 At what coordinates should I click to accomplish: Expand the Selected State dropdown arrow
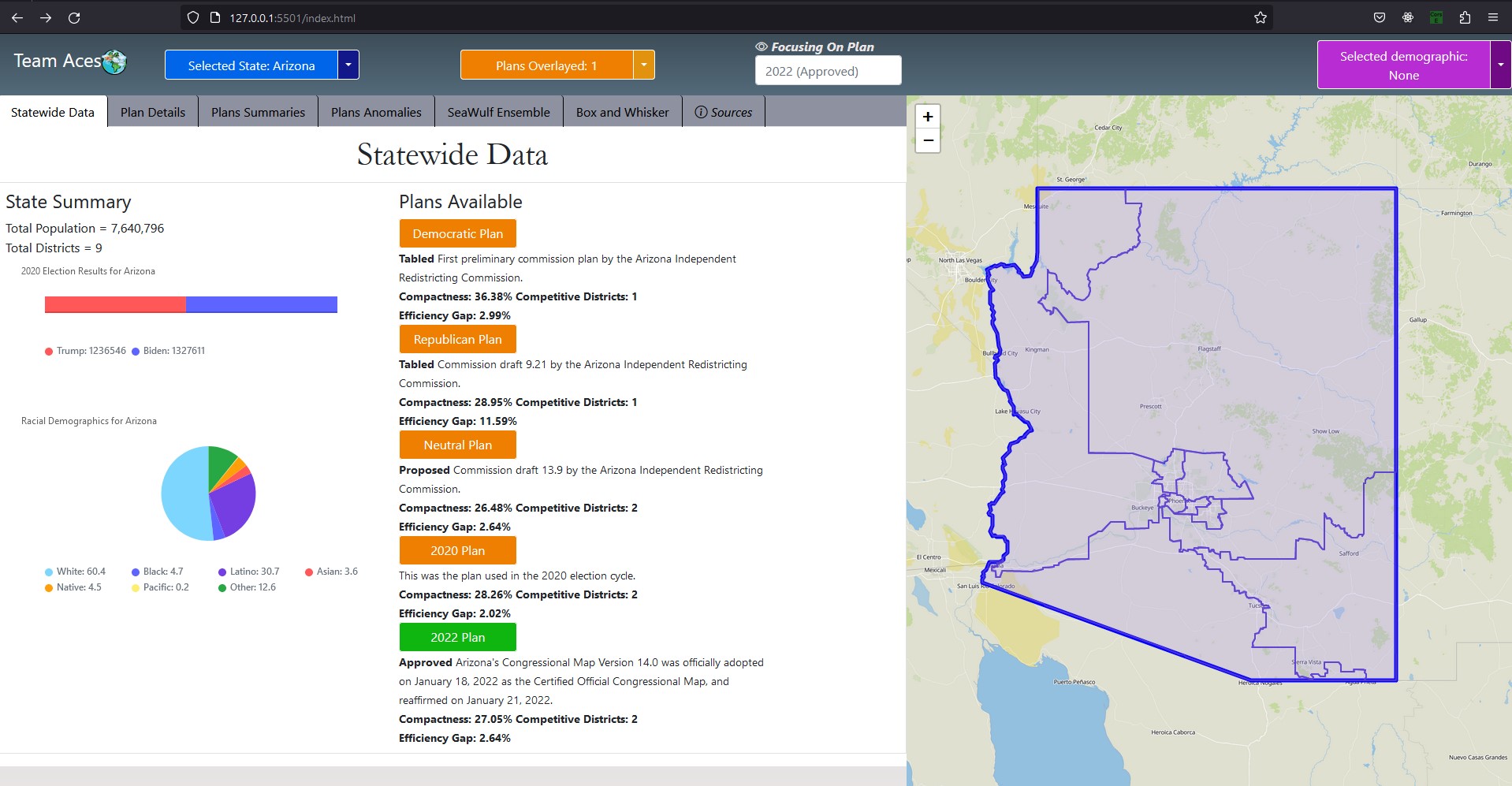(348, 65)
